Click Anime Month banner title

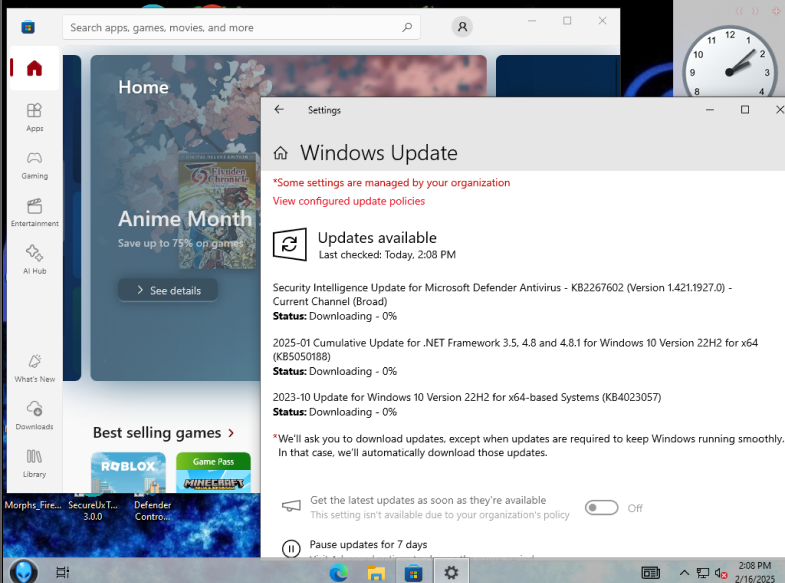tap(185, 219)
